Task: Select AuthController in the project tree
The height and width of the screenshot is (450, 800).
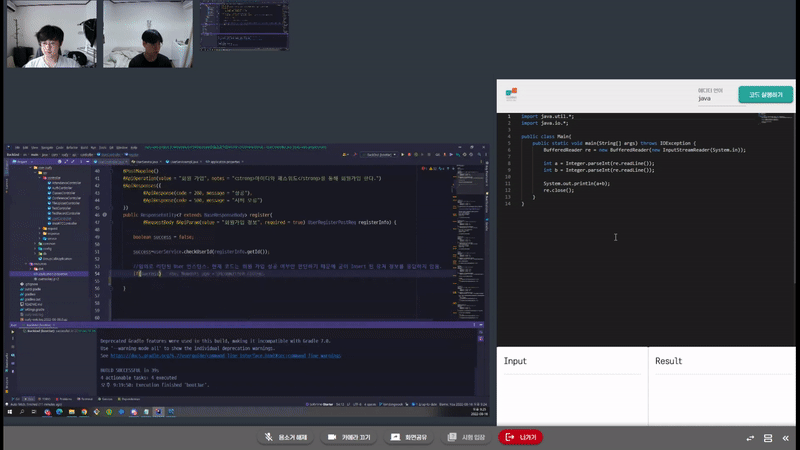Action: click(x=62, y=188)
